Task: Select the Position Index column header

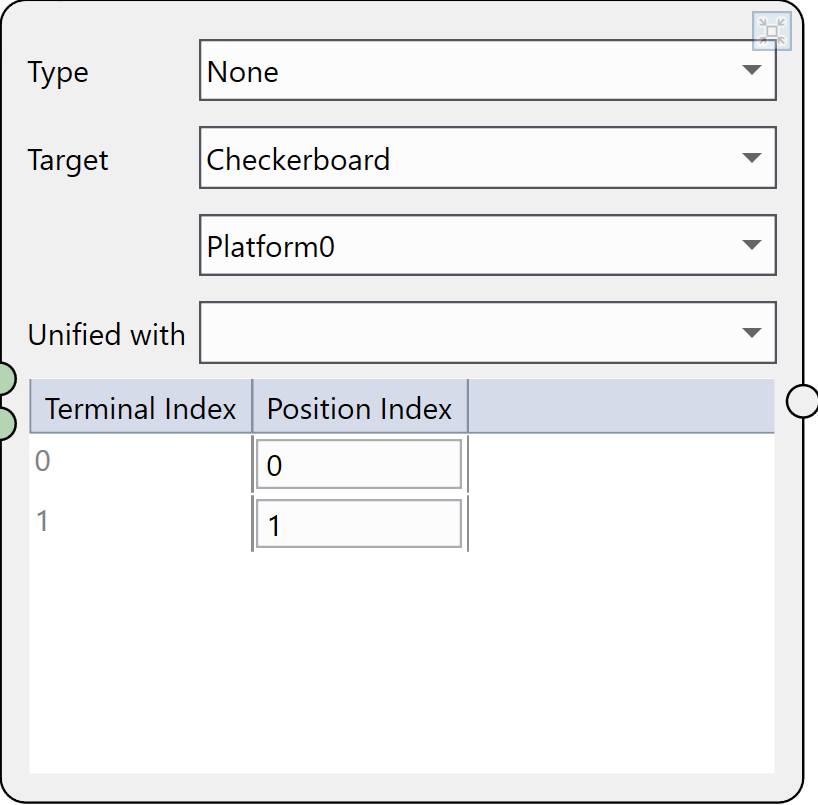Action: (359, 408)
